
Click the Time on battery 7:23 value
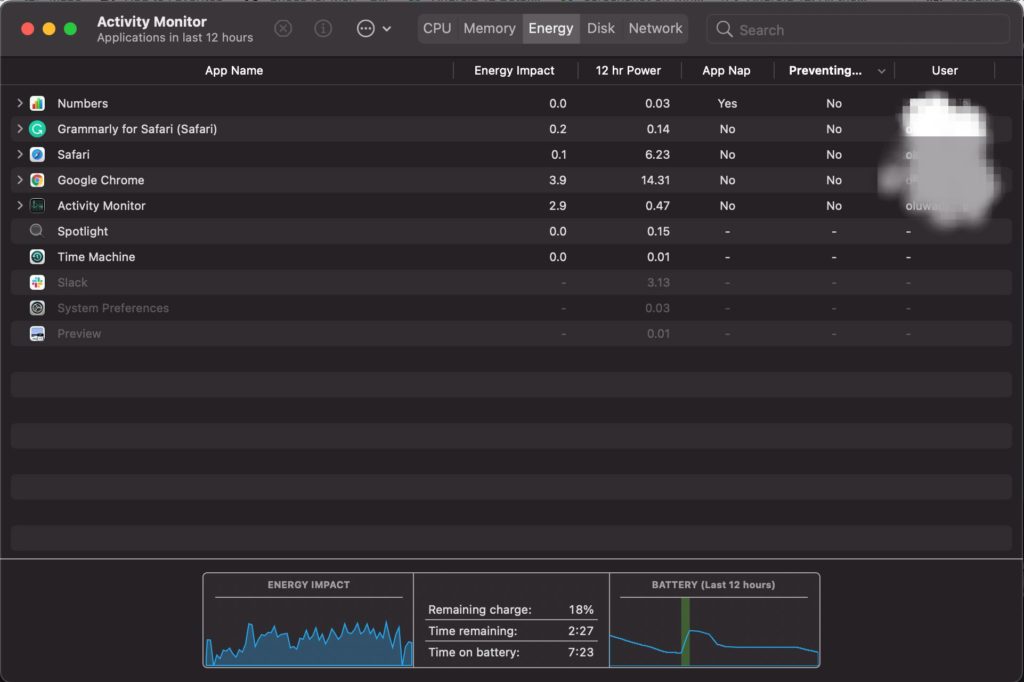click(x=581, y=652)
